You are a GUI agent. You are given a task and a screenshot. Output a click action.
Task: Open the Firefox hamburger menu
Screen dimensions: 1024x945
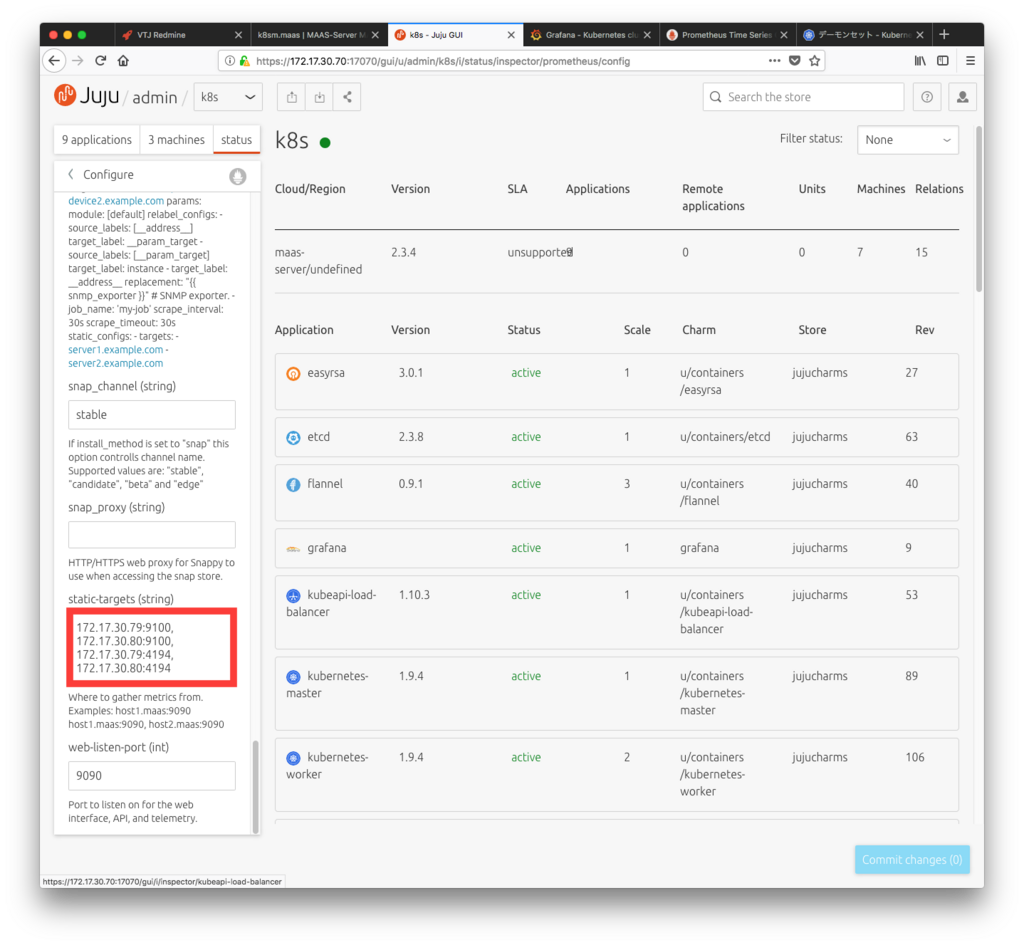click(x=970, y=61)
